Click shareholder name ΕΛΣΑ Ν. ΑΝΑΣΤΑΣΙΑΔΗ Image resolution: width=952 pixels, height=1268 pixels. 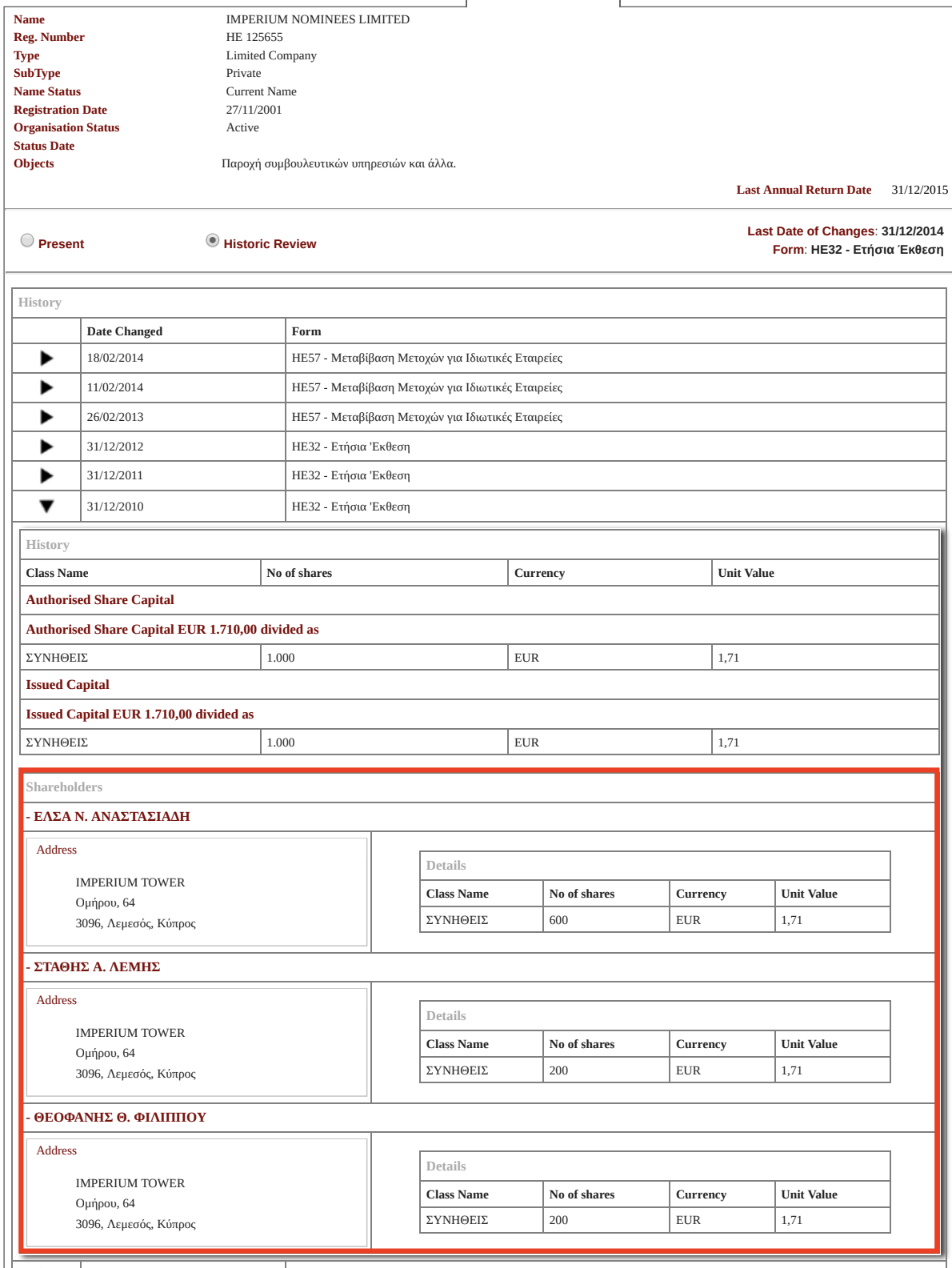click(x=108, y=817)
